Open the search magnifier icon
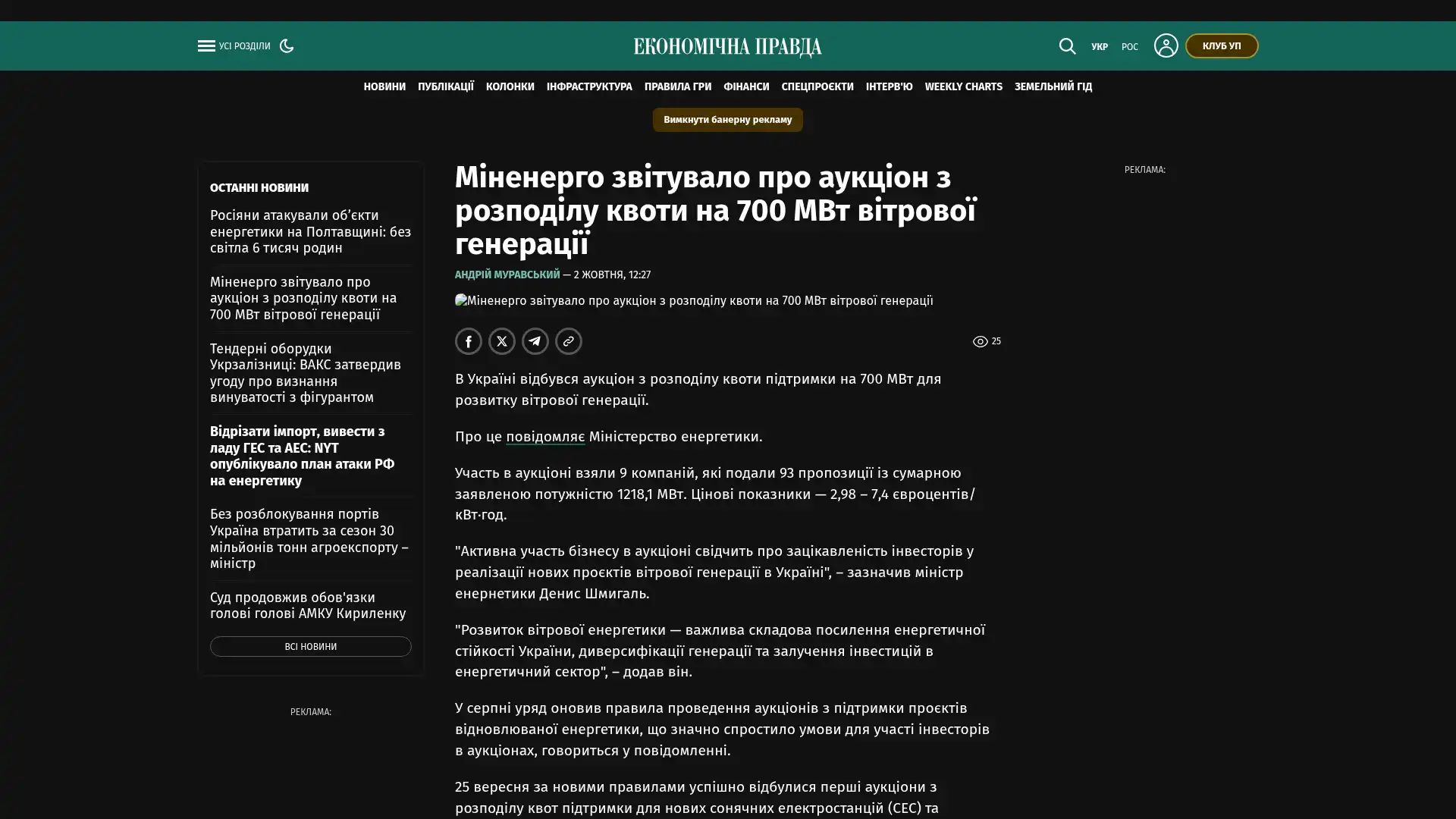The height and width of the screenshot is (819, 1456). pos(1067,46)
